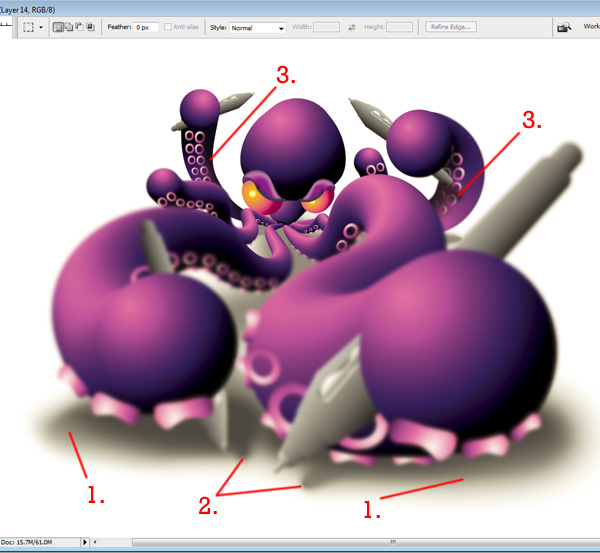Click the Refine Edge button
The image size is (600, 553).
click(451, 27)
